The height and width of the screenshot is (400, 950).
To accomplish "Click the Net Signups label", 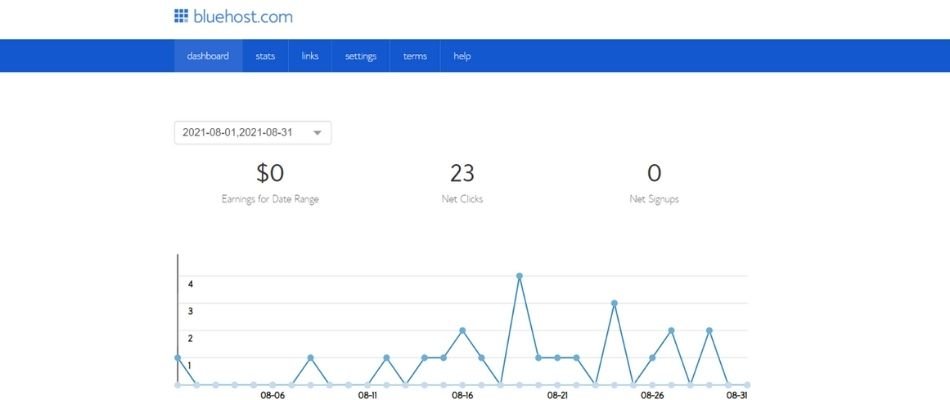I will [654, 199].
